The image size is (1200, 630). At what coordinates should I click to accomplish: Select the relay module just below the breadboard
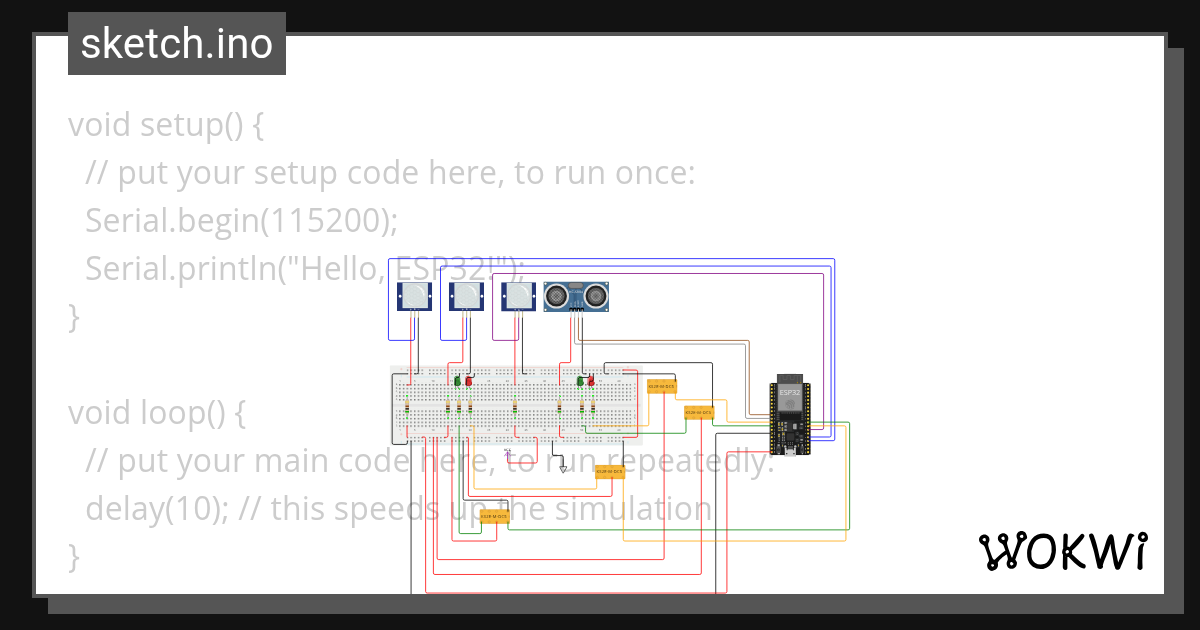[x=610, y=471]
